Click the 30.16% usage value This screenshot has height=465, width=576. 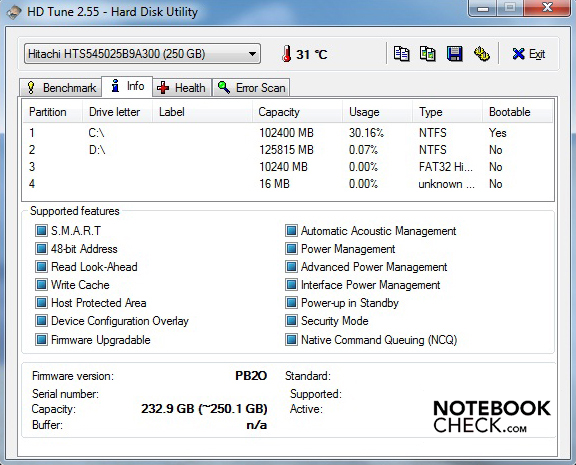coord(366,133)
